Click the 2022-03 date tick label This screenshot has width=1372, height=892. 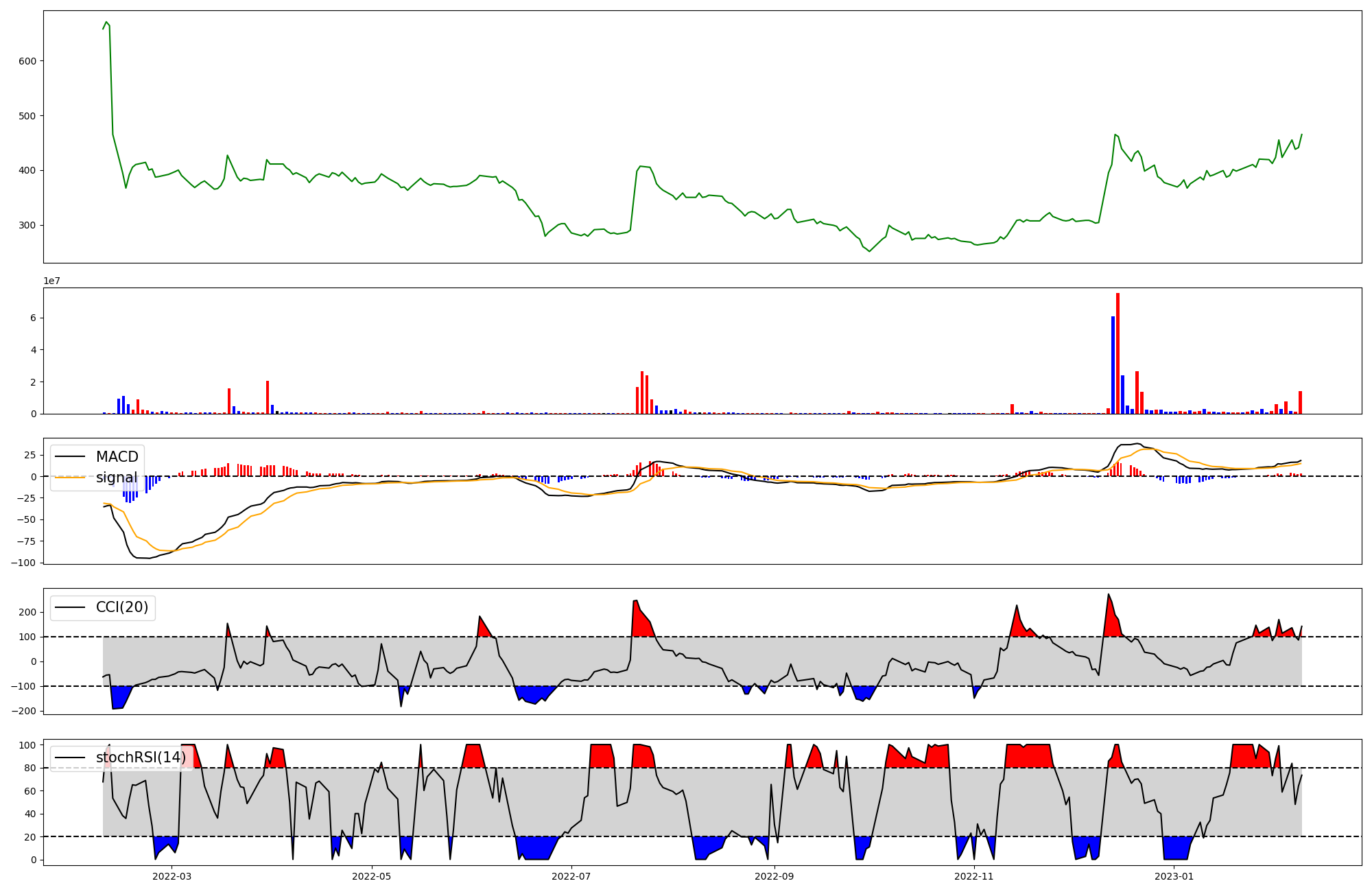coord(171,876)
